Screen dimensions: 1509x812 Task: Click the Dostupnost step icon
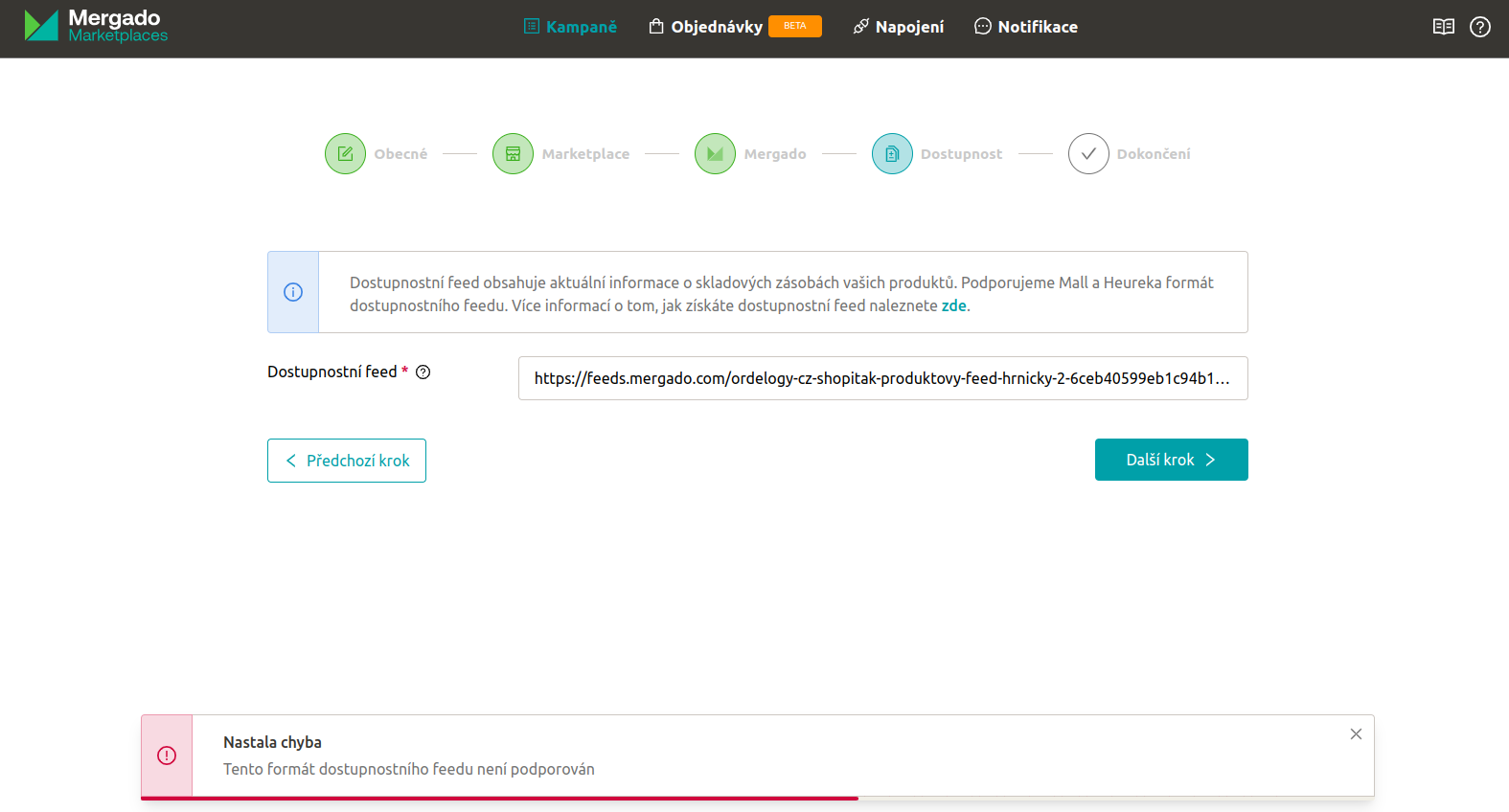pos(892,153)
